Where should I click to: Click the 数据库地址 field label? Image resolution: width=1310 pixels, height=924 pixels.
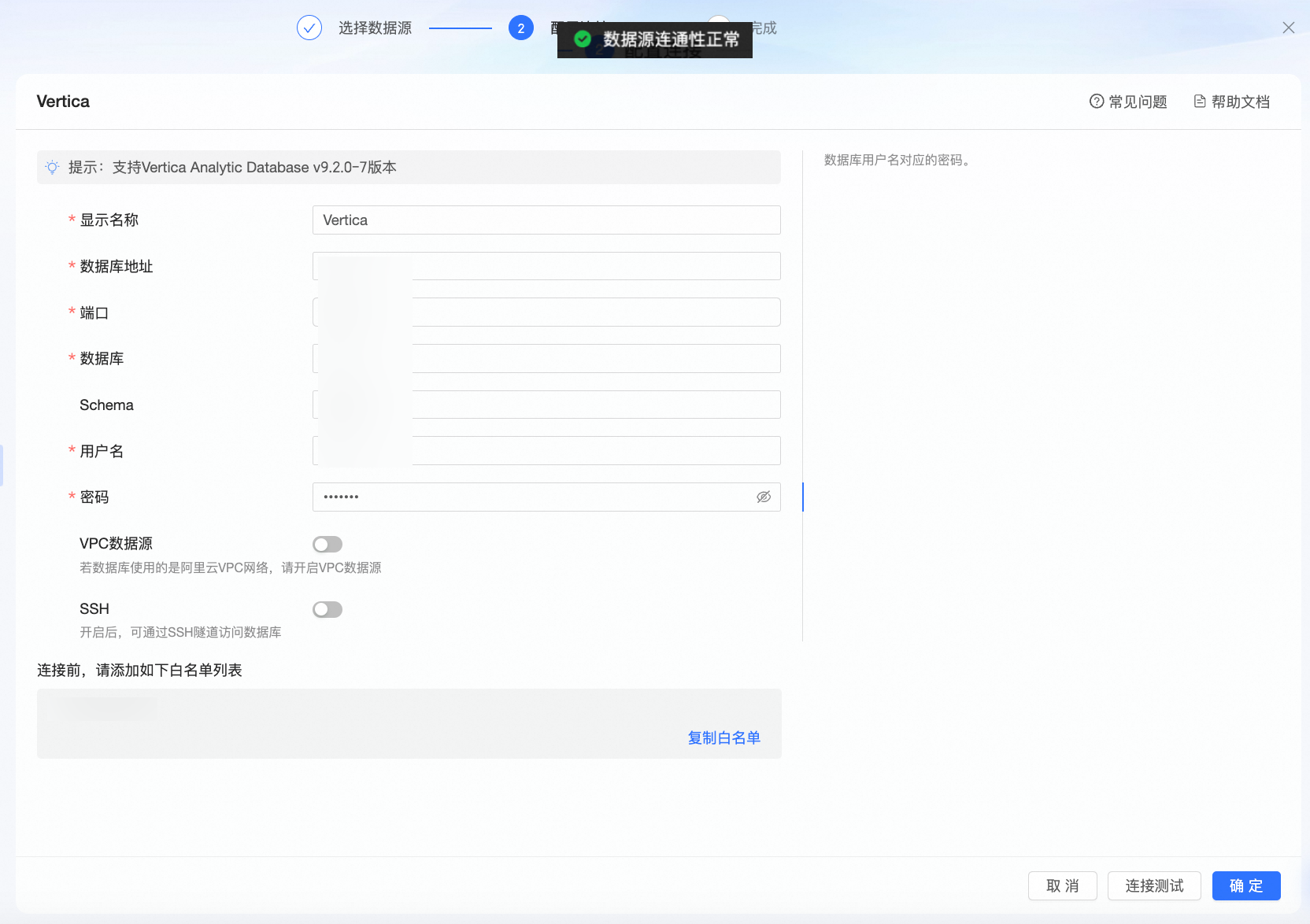(x=117, y=266)
